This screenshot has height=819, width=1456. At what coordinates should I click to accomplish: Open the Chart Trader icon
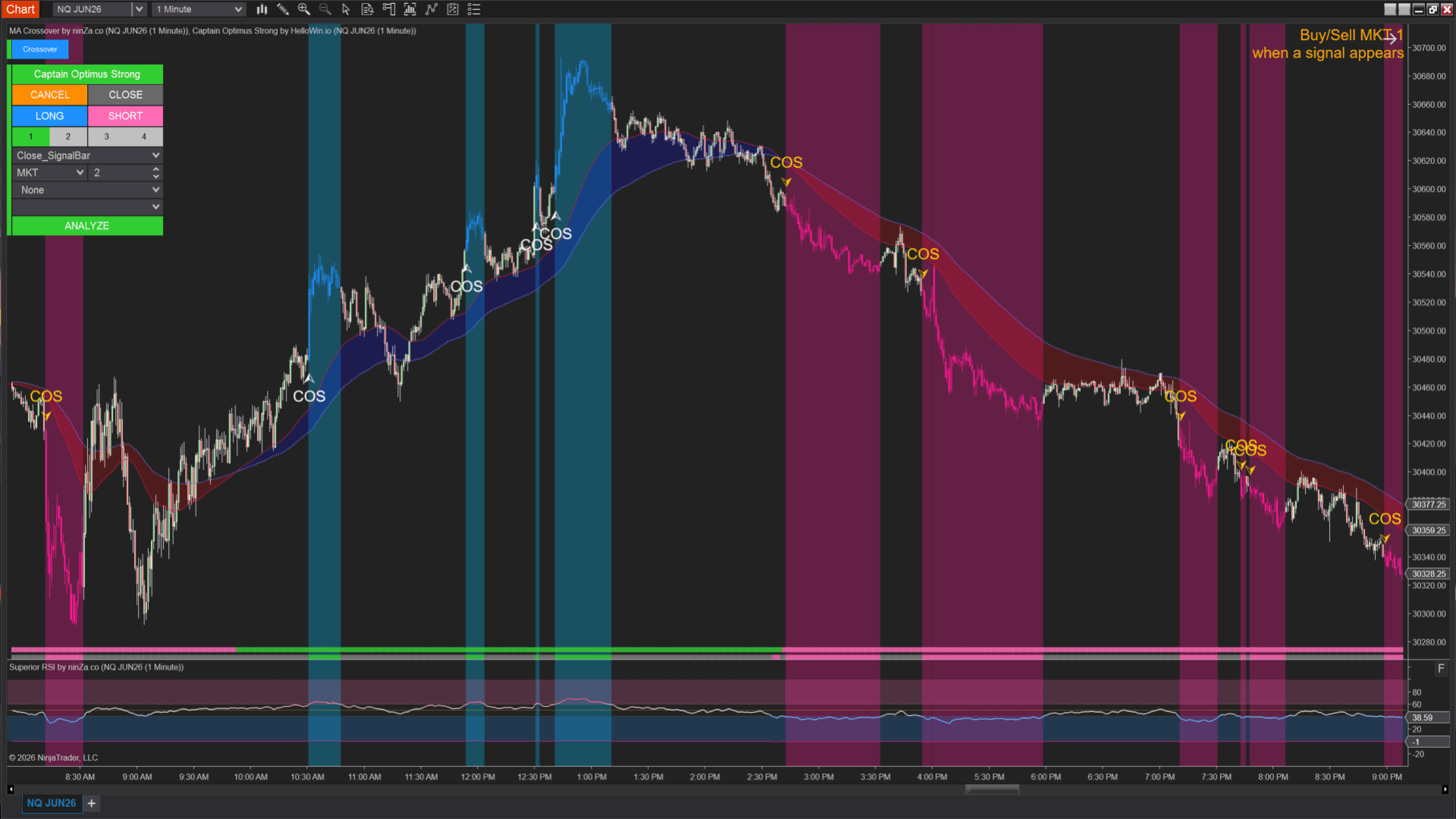coord(389,9)
